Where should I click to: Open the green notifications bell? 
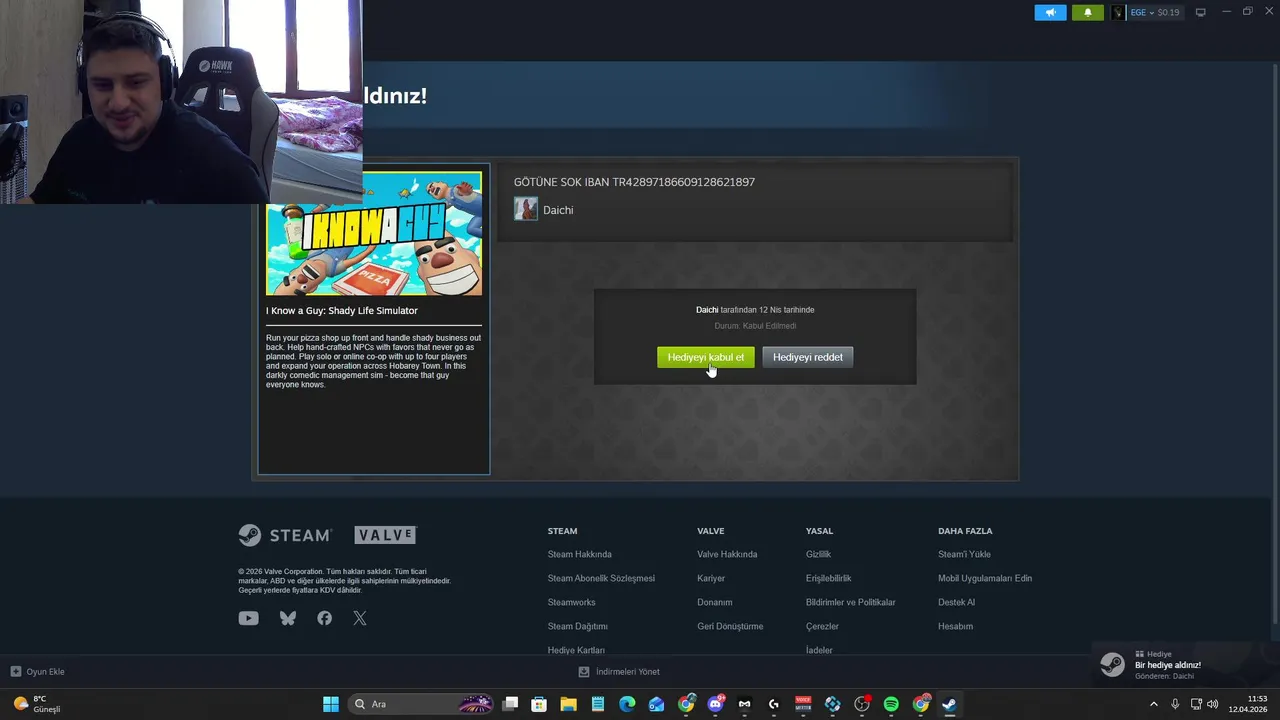click(x=1088, y=12)
